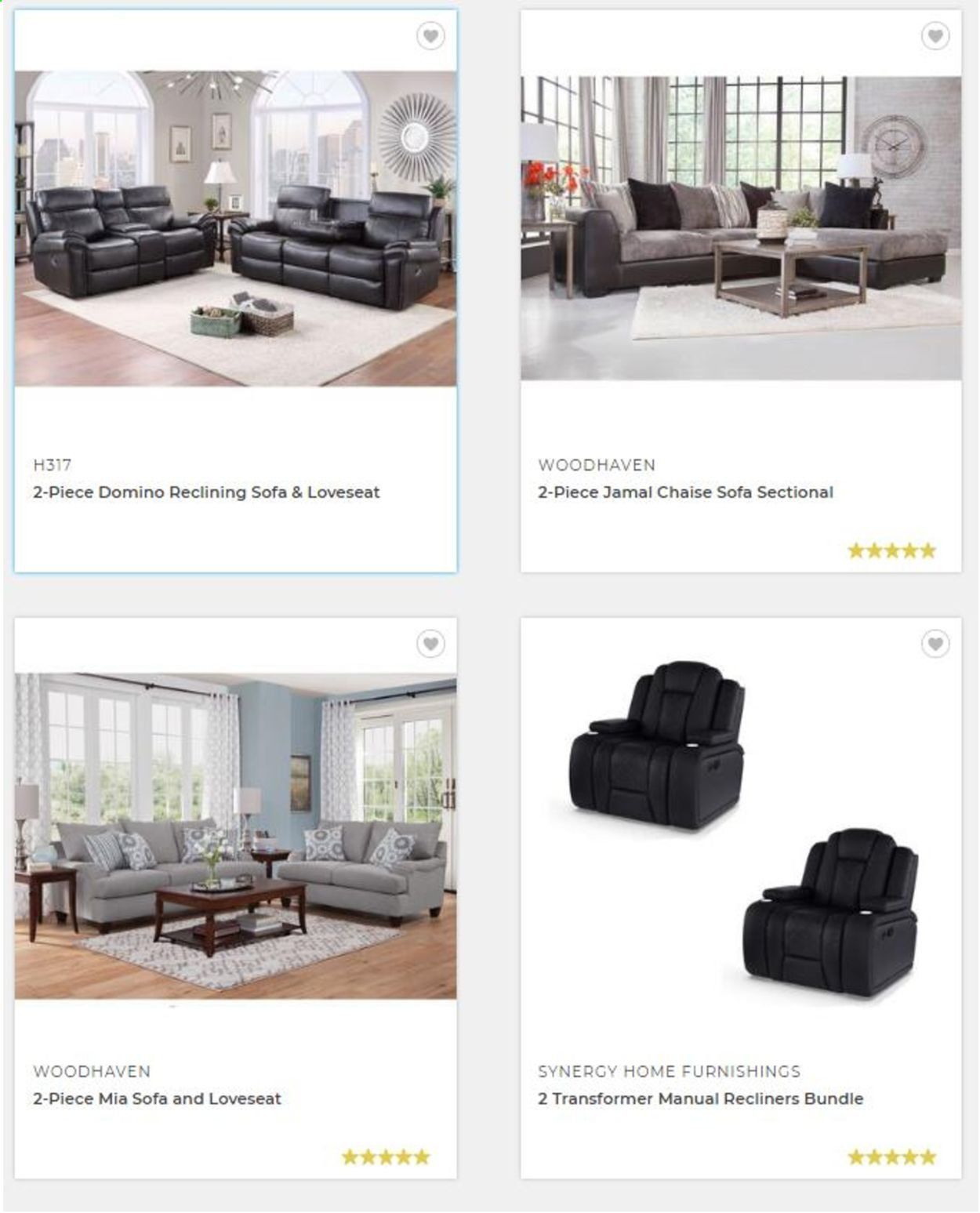Open 2 Transformer Manual Recliners Bundle title
The width and height of the screenshot is (980, 1213).
700,1099
